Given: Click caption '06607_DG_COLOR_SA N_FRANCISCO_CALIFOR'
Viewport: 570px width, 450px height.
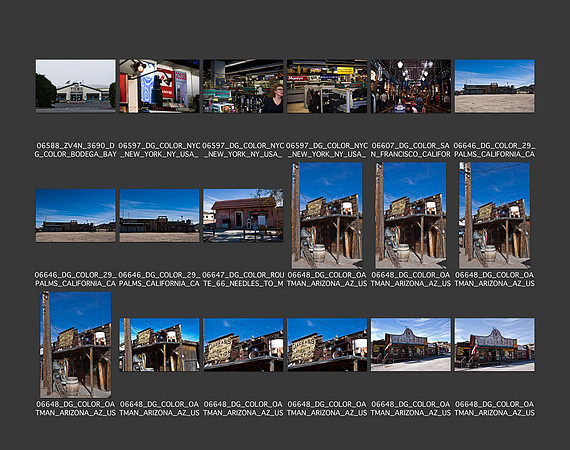Looking at the screenshot, I should [411, 150].
